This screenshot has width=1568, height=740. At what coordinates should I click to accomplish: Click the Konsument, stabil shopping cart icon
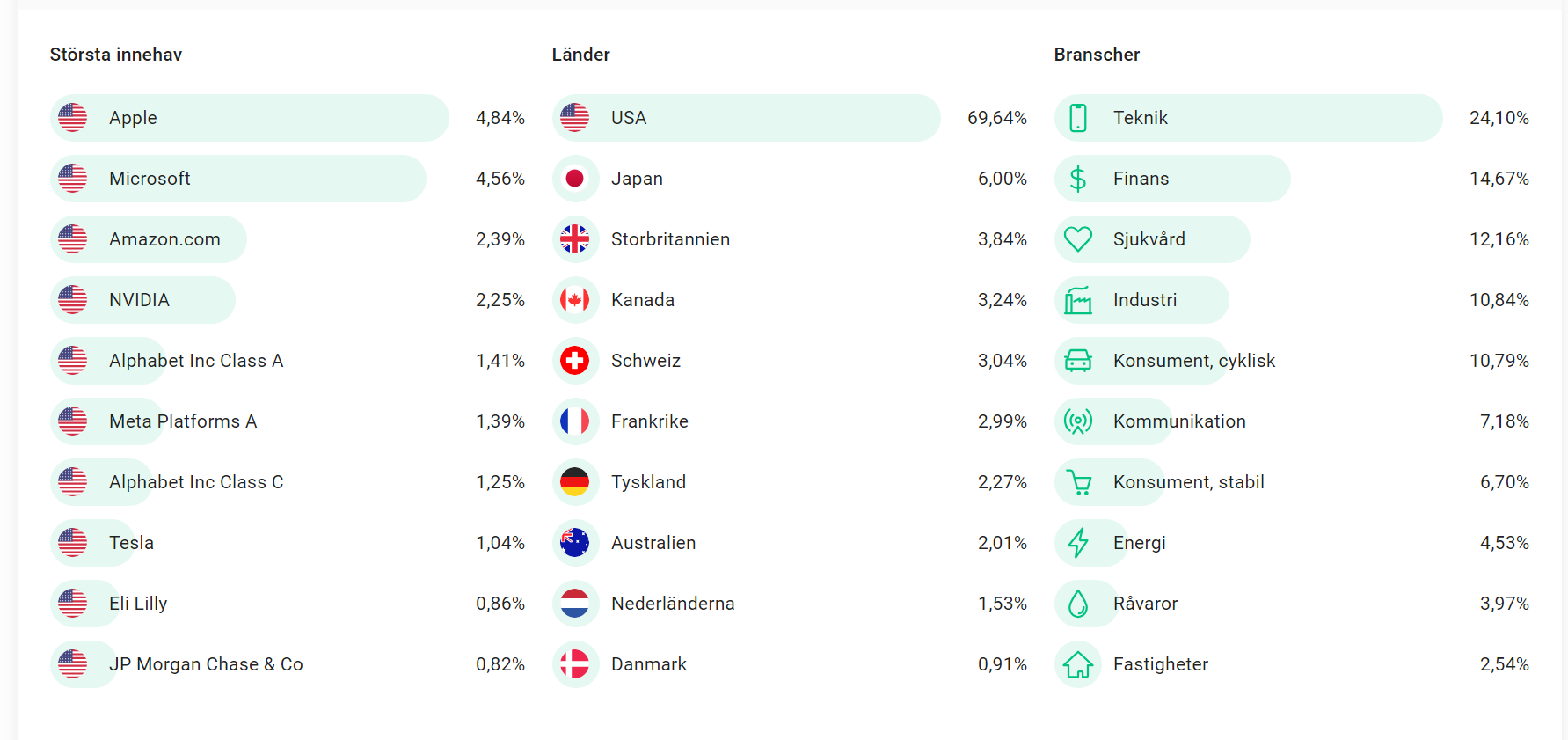point(1077,482)
